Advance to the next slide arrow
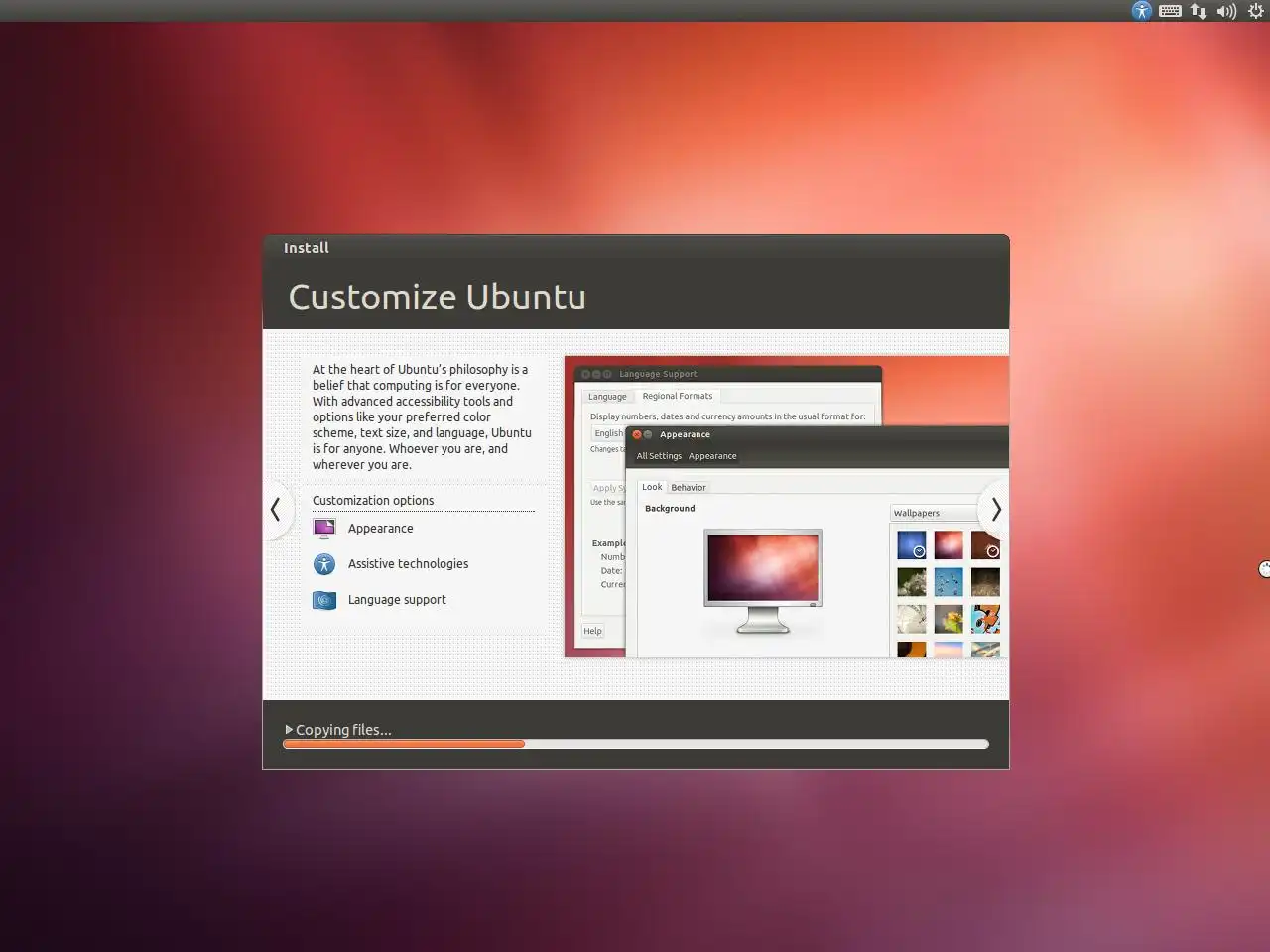The height and width of the screenshot is (952, 1270). click(x=996, y=510)
